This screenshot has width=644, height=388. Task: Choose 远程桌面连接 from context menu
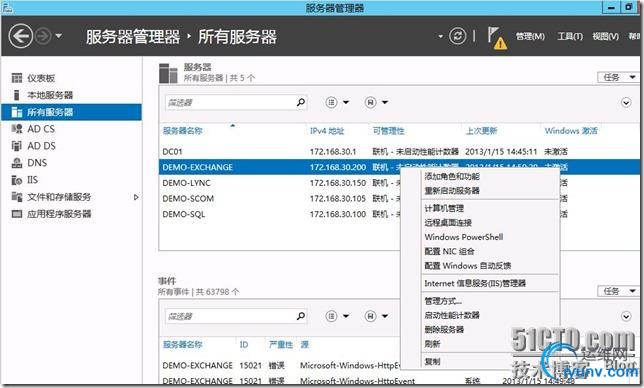click(448, 223)
